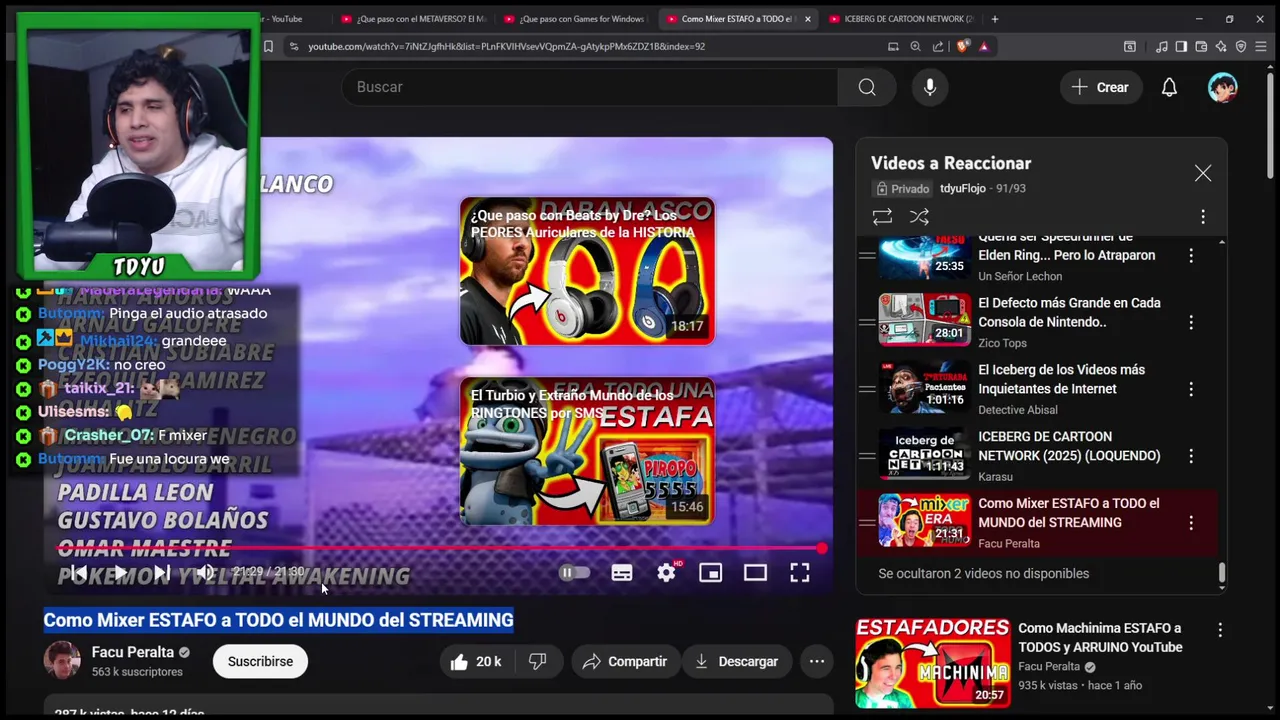
Task: Open the account avatar menu
Action: coord(1222,87)
